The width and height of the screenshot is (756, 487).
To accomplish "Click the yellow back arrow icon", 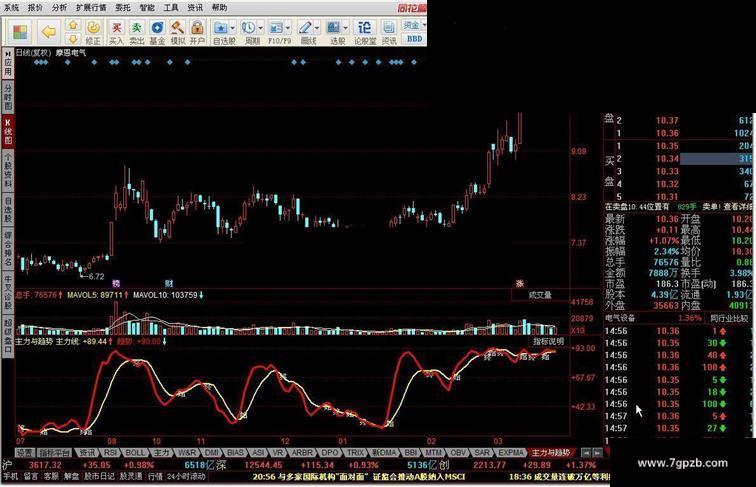I will pyautogui.click(x=49, y=32).
